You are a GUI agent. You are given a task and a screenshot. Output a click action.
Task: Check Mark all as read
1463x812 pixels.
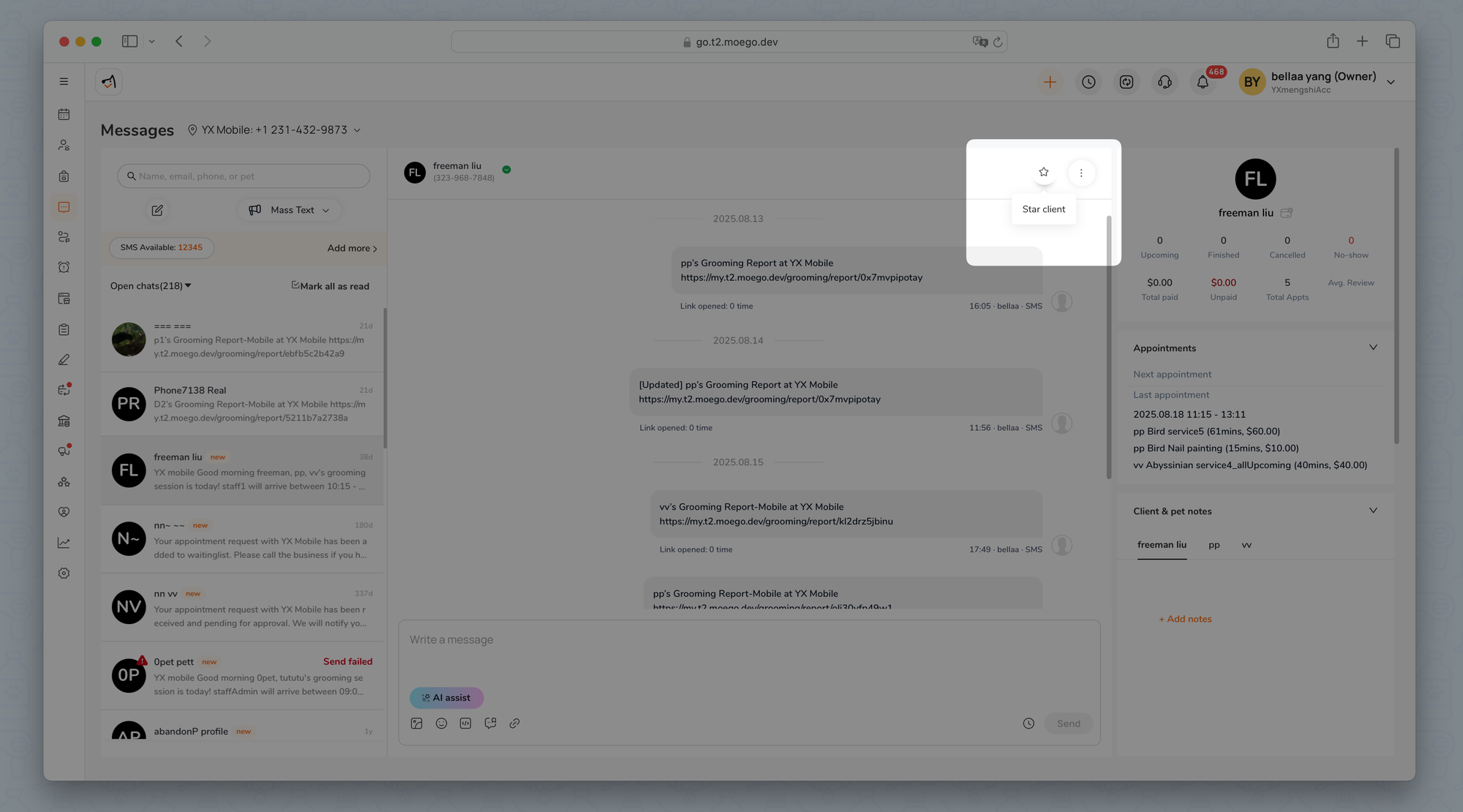(296, 285)
